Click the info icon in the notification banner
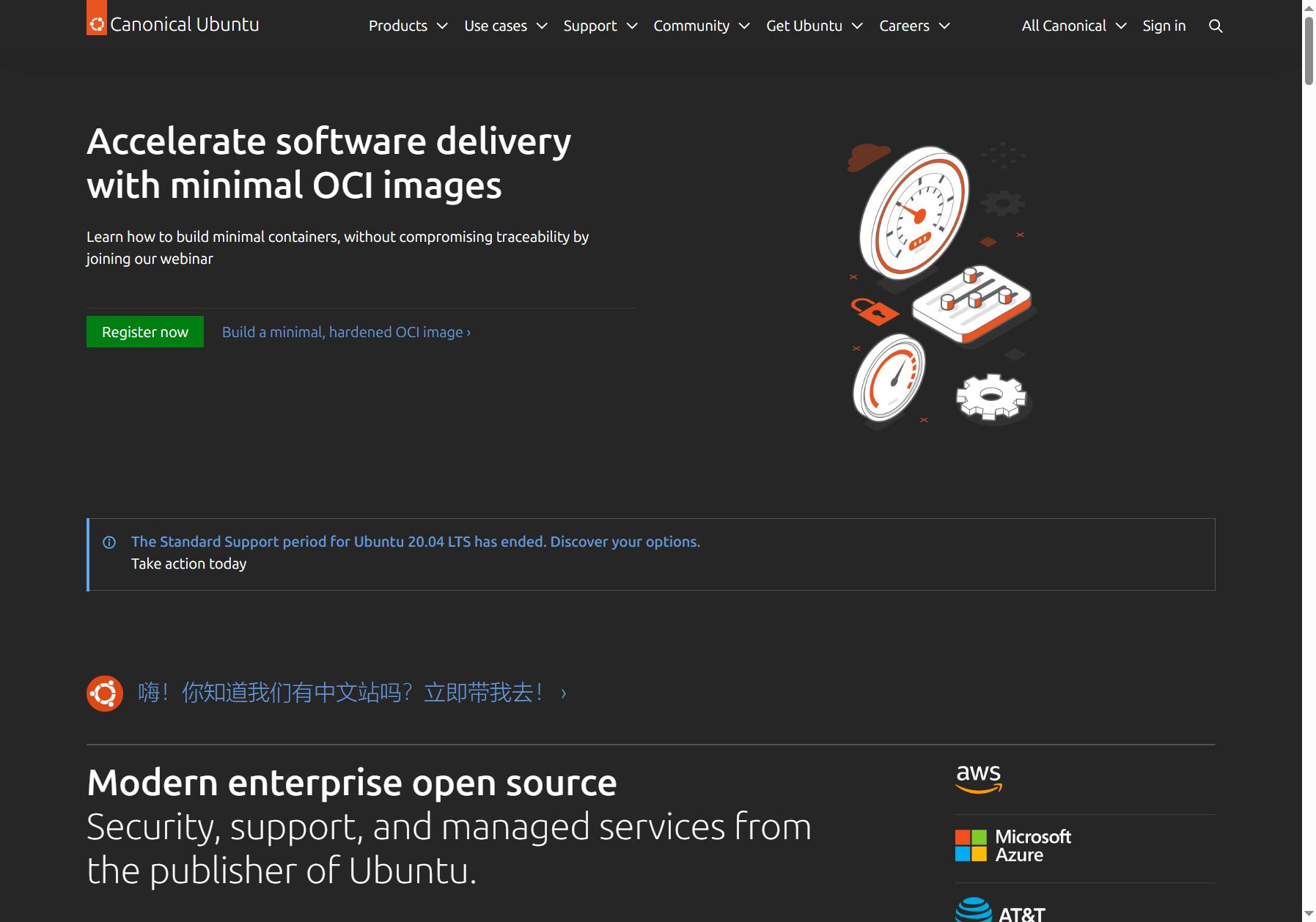This screenshot has width=1316, height=922. [x=109, y=542]
